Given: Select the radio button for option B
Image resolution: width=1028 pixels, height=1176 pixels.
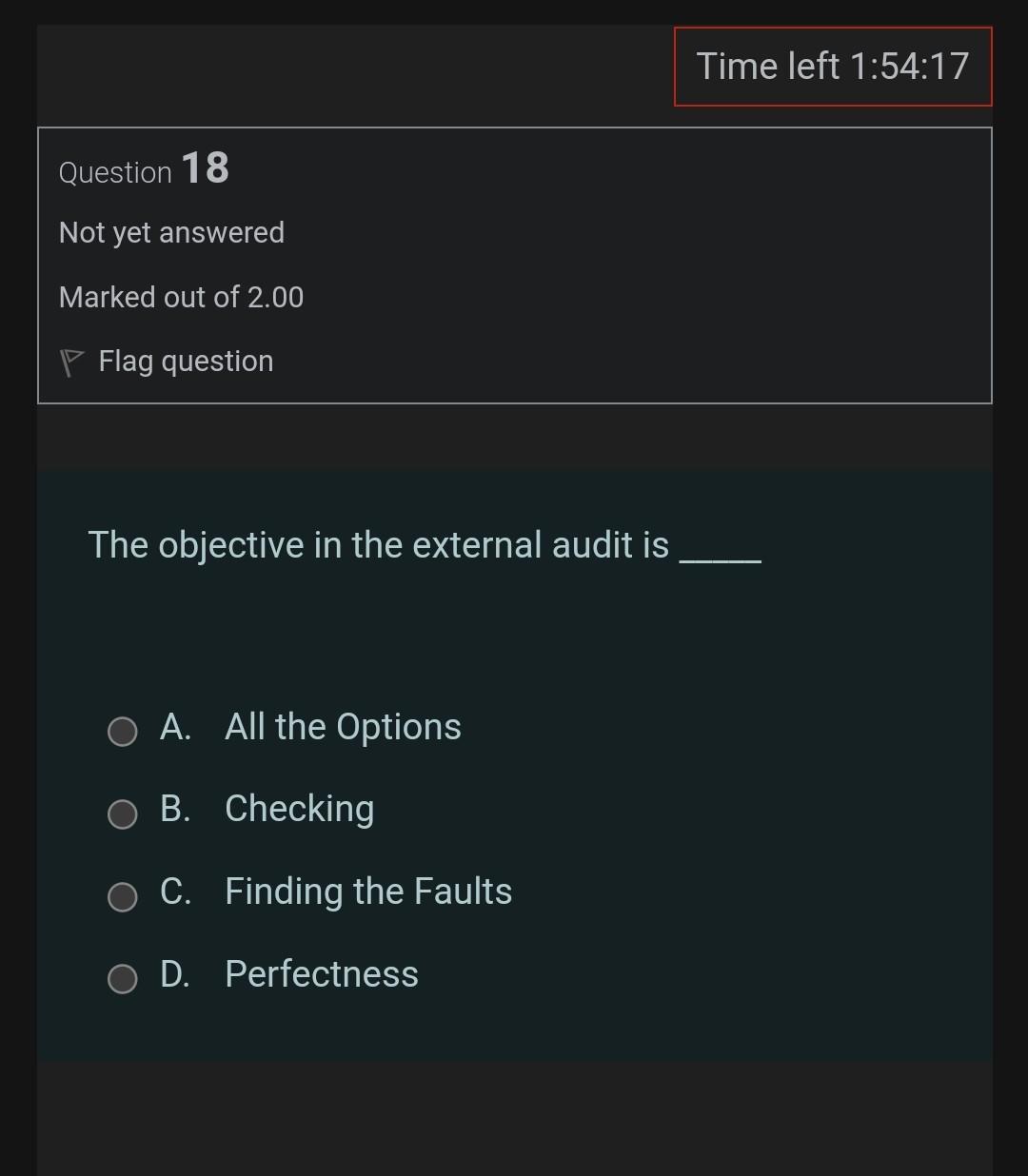Looking at the screenshot, I should [x=122, y=813].
